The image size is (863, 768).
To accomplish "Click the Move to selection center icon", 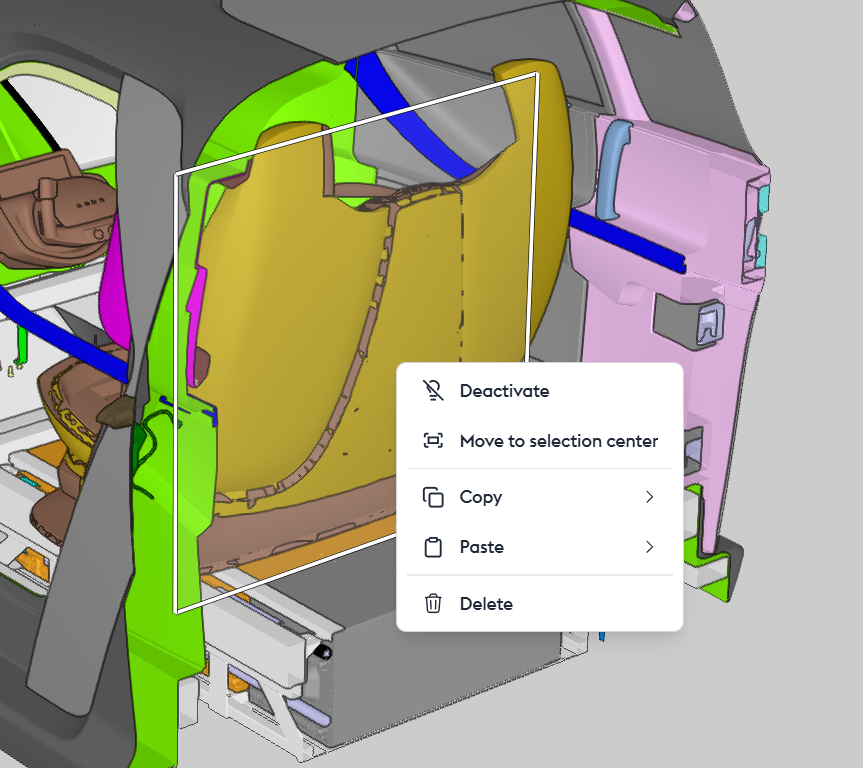I will [433, 441].
